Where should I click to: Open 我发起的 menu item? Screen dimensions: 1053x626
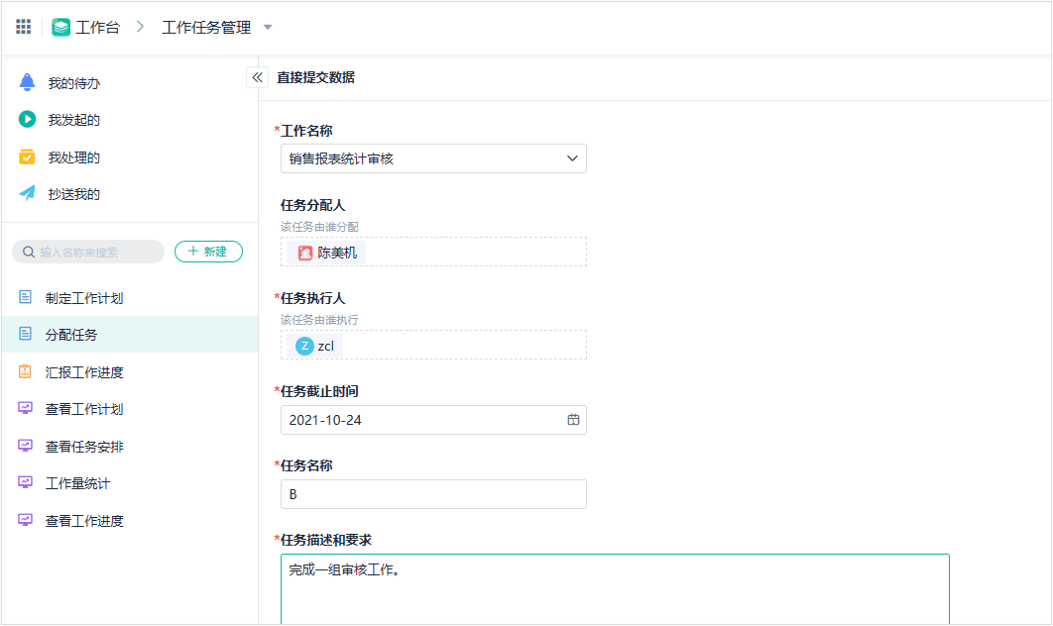click(74, 120)
